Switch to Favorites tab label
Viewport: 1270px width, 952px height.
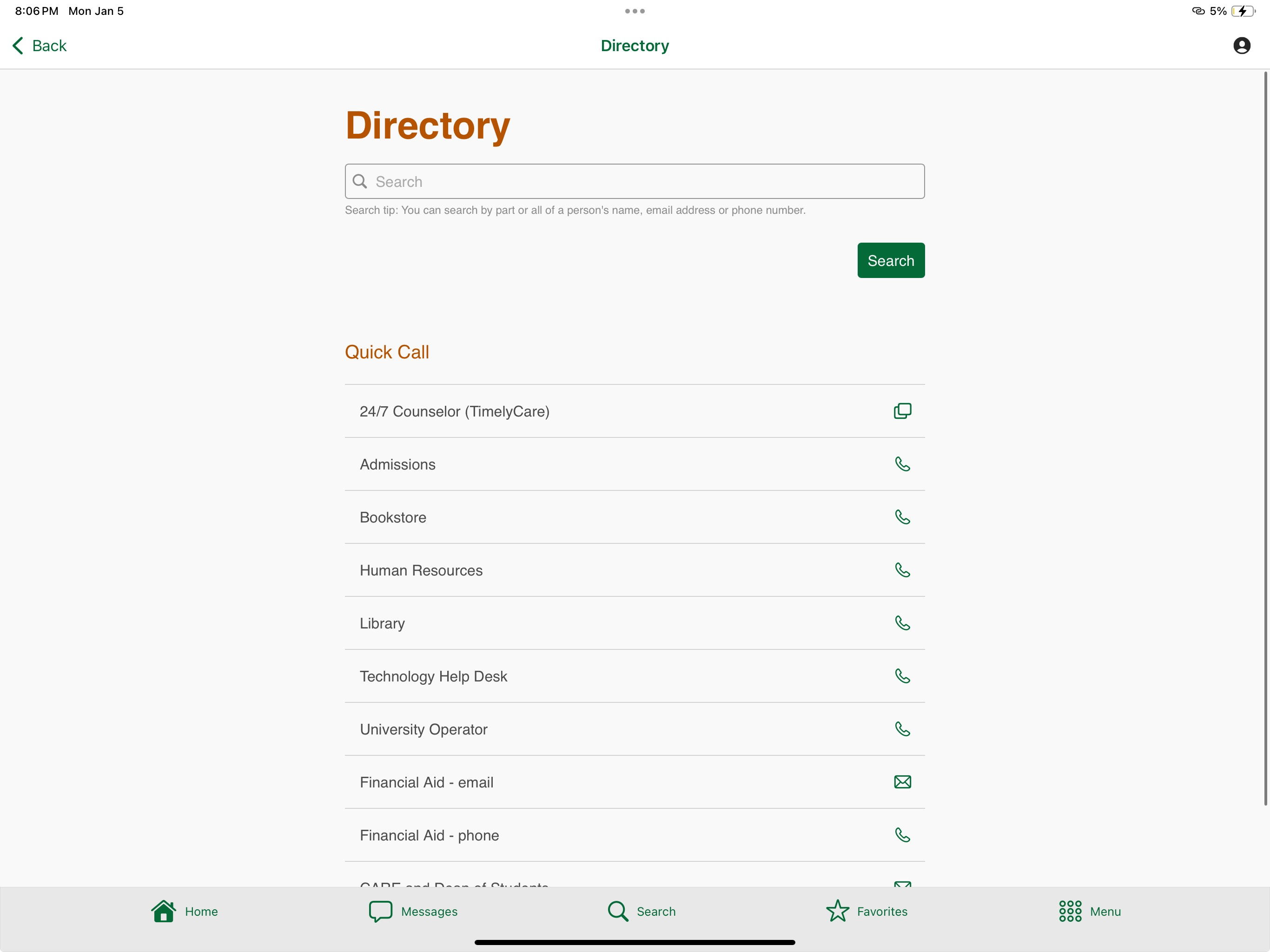click(x=882, y=912)
